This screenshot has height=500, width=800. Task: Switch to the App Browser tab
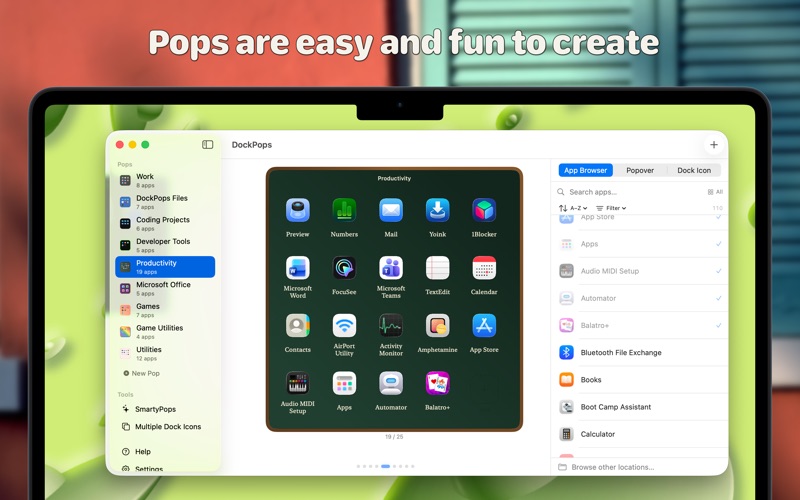[585, 170]
